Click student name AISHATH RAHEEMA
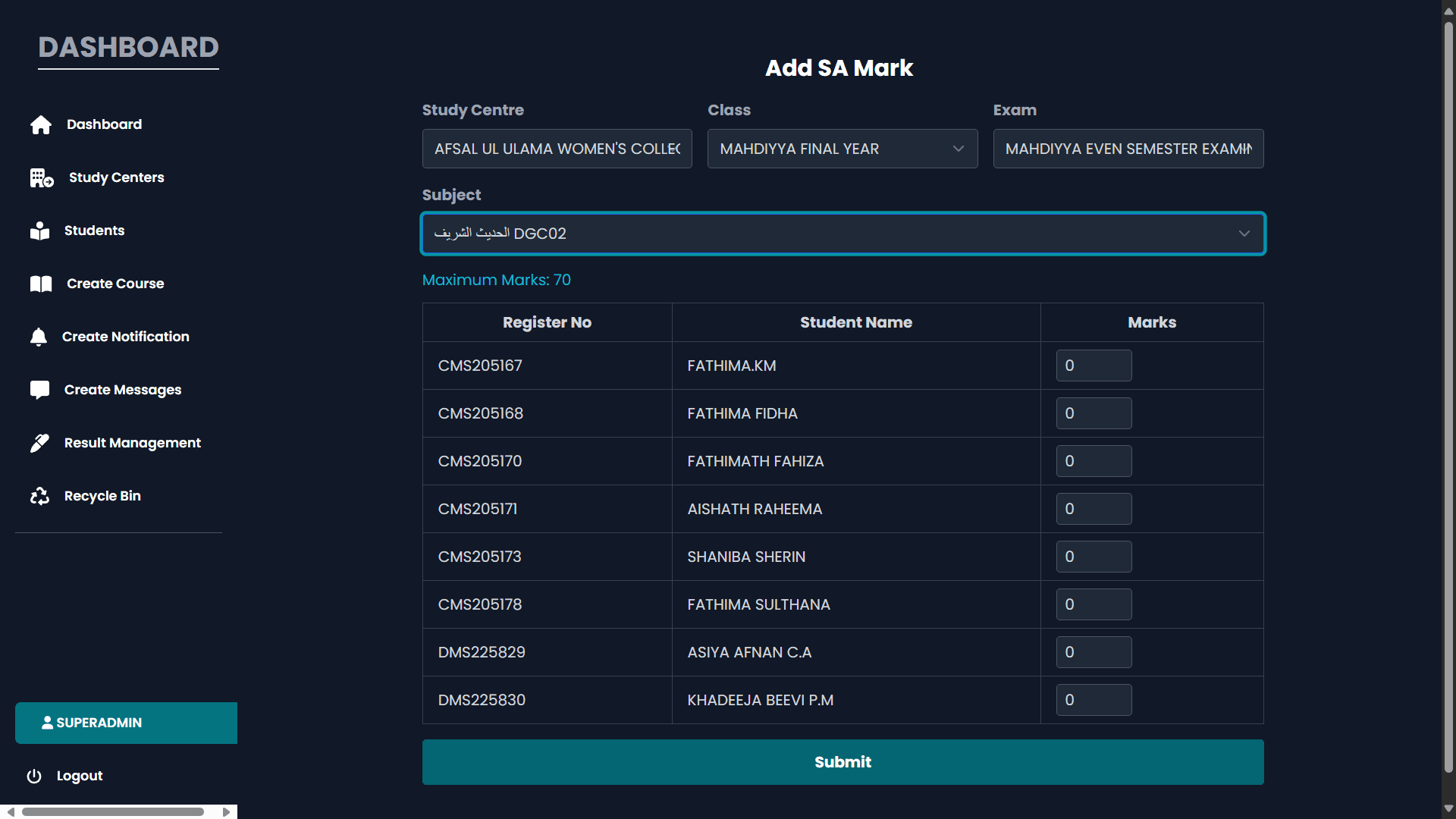1456x819 pixels. point(755,509)
